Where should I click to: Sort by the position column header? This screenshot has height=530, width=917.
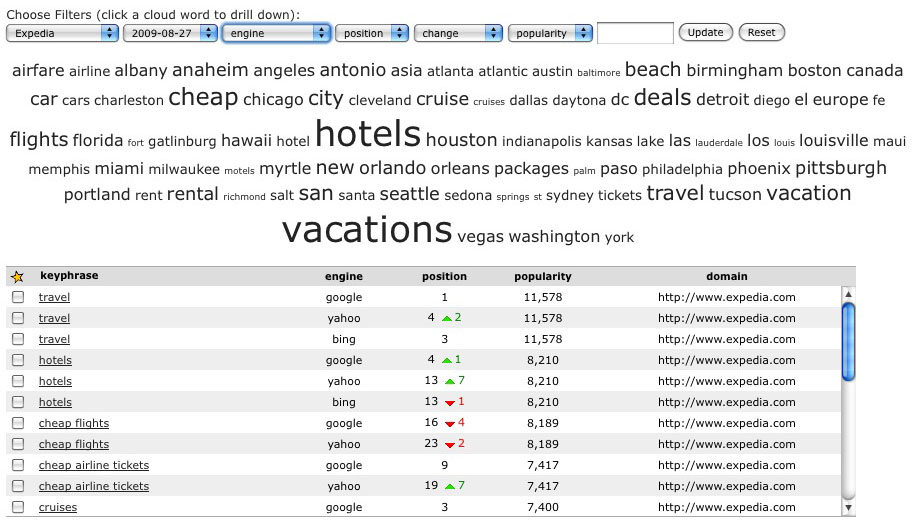(444, 276)
